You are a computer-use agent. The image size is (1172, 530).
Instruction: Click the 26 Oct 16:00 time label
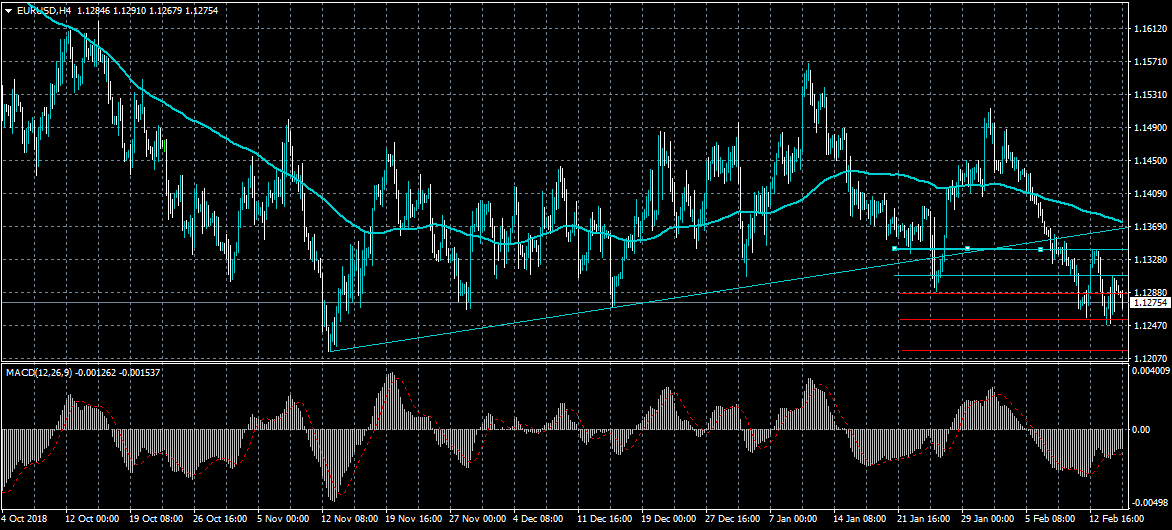click(220, 518)
